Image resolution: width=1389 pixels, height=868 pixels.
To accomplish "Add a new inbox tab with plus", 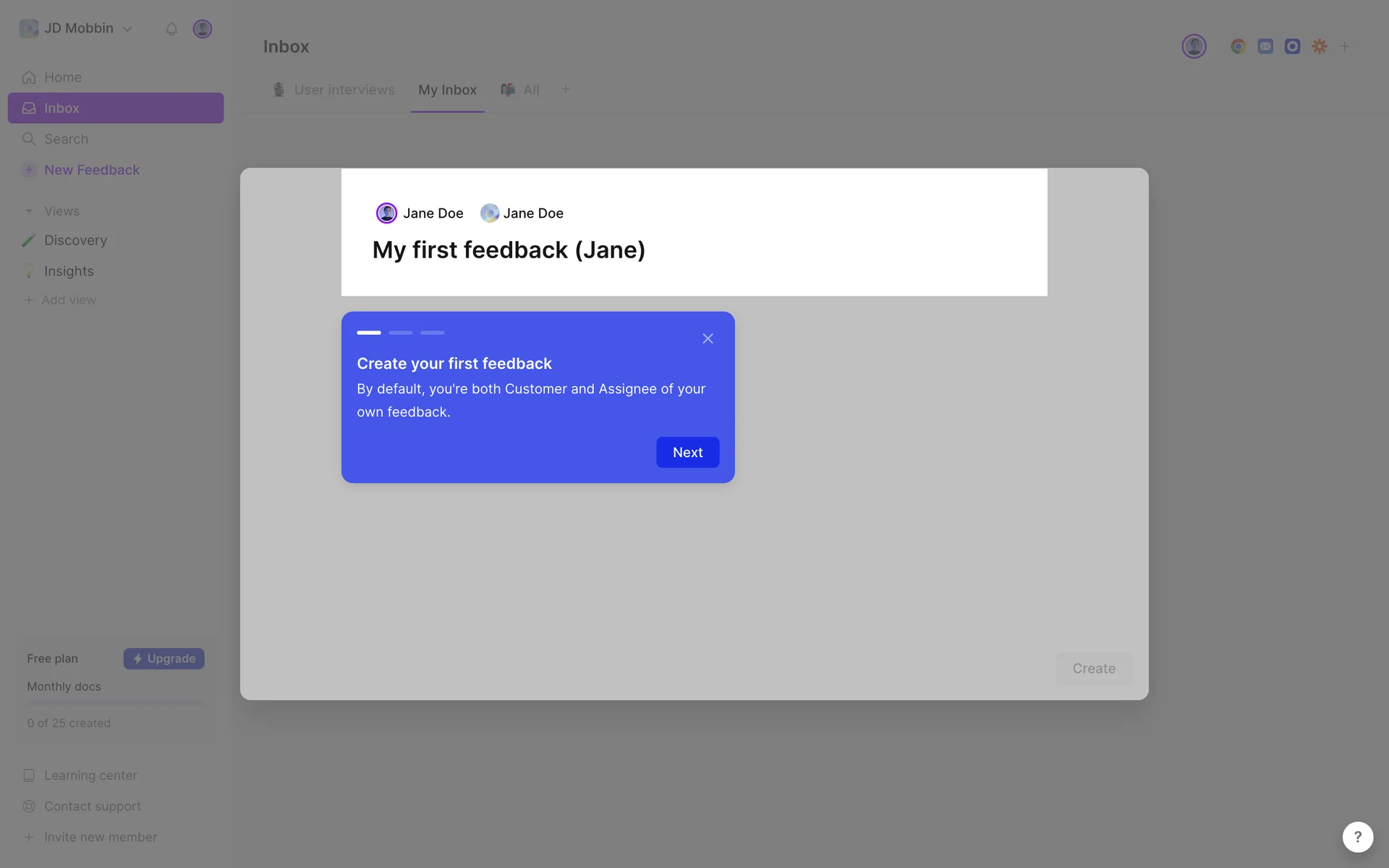I will (566, 89).
